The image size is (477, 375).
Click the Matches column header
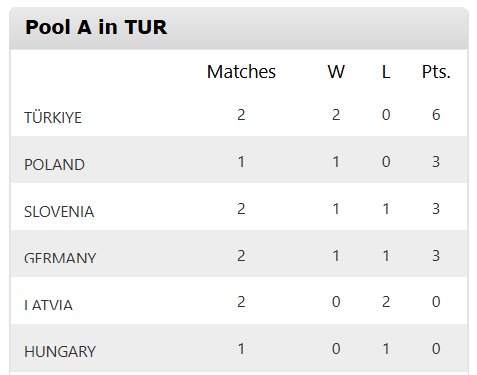[241, 72]
